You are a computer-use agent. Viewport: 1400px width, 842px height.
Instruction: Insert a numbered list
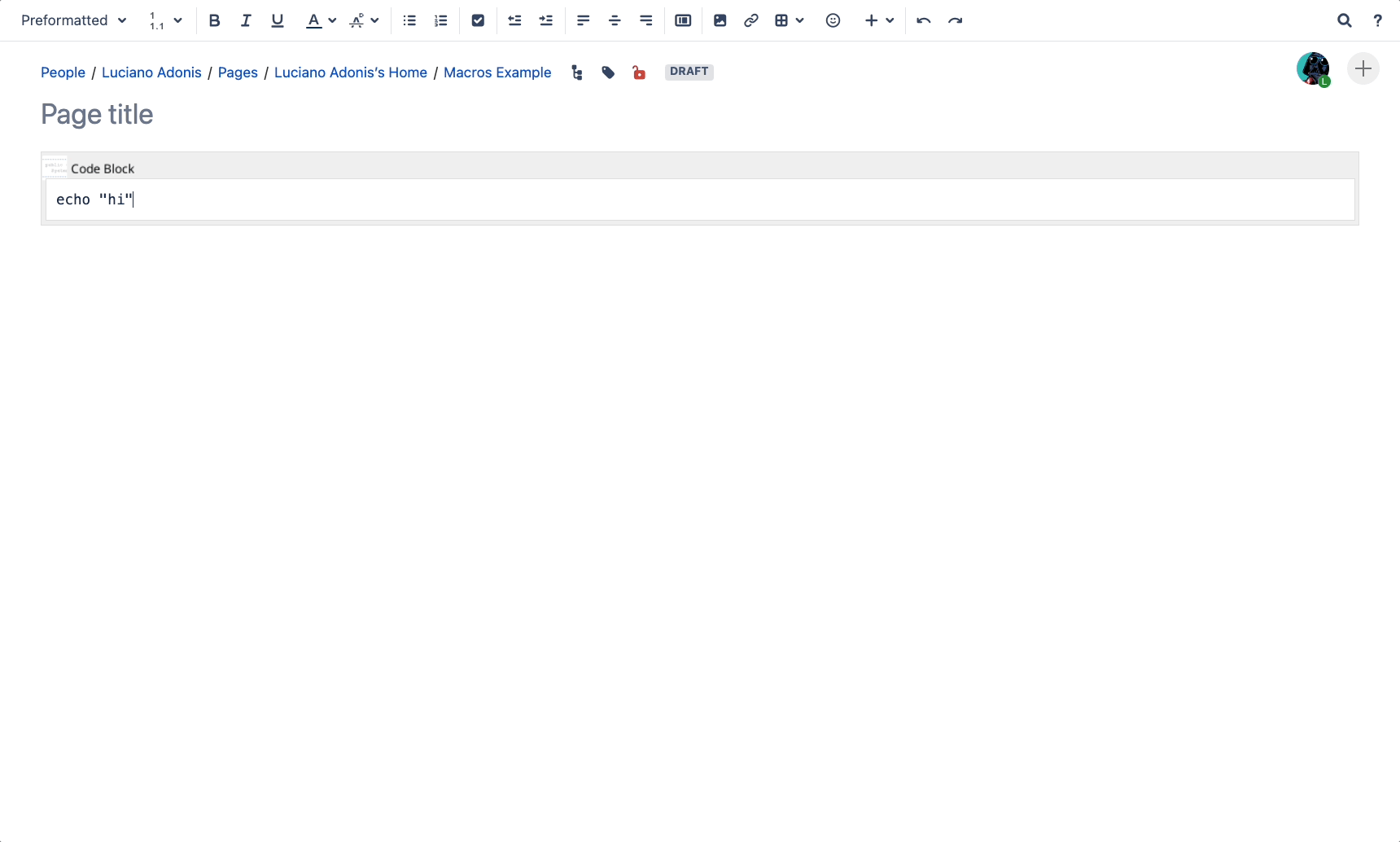pyautogui.click(x=441, y=20)
